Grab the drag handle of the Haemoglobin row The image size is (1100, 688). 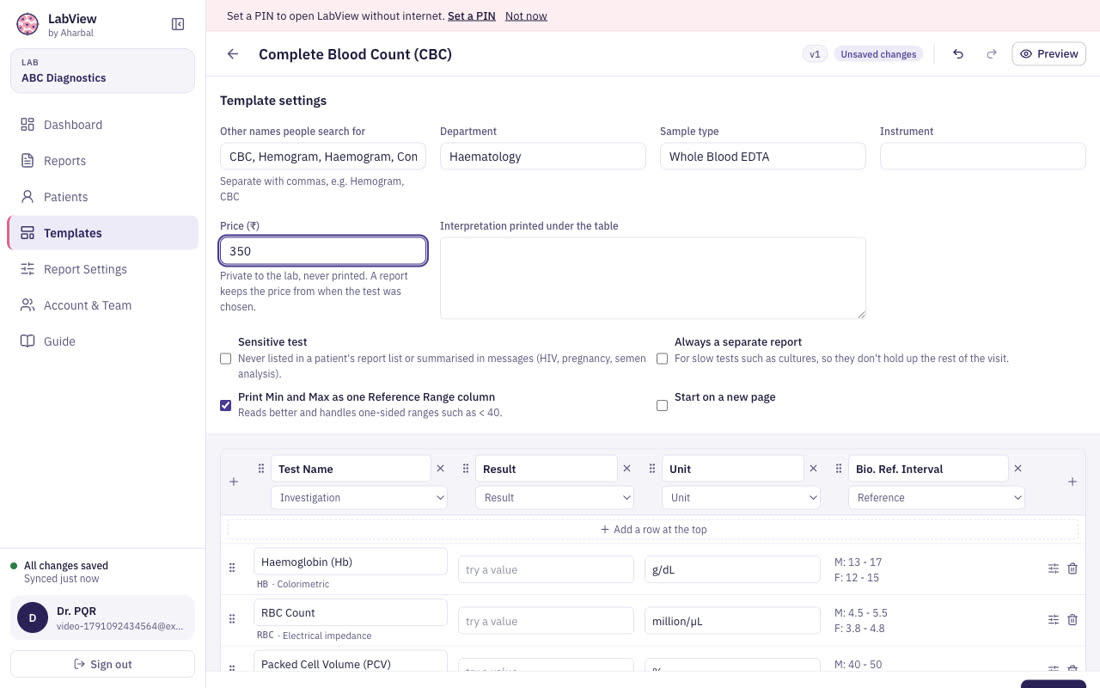(232, 568)
